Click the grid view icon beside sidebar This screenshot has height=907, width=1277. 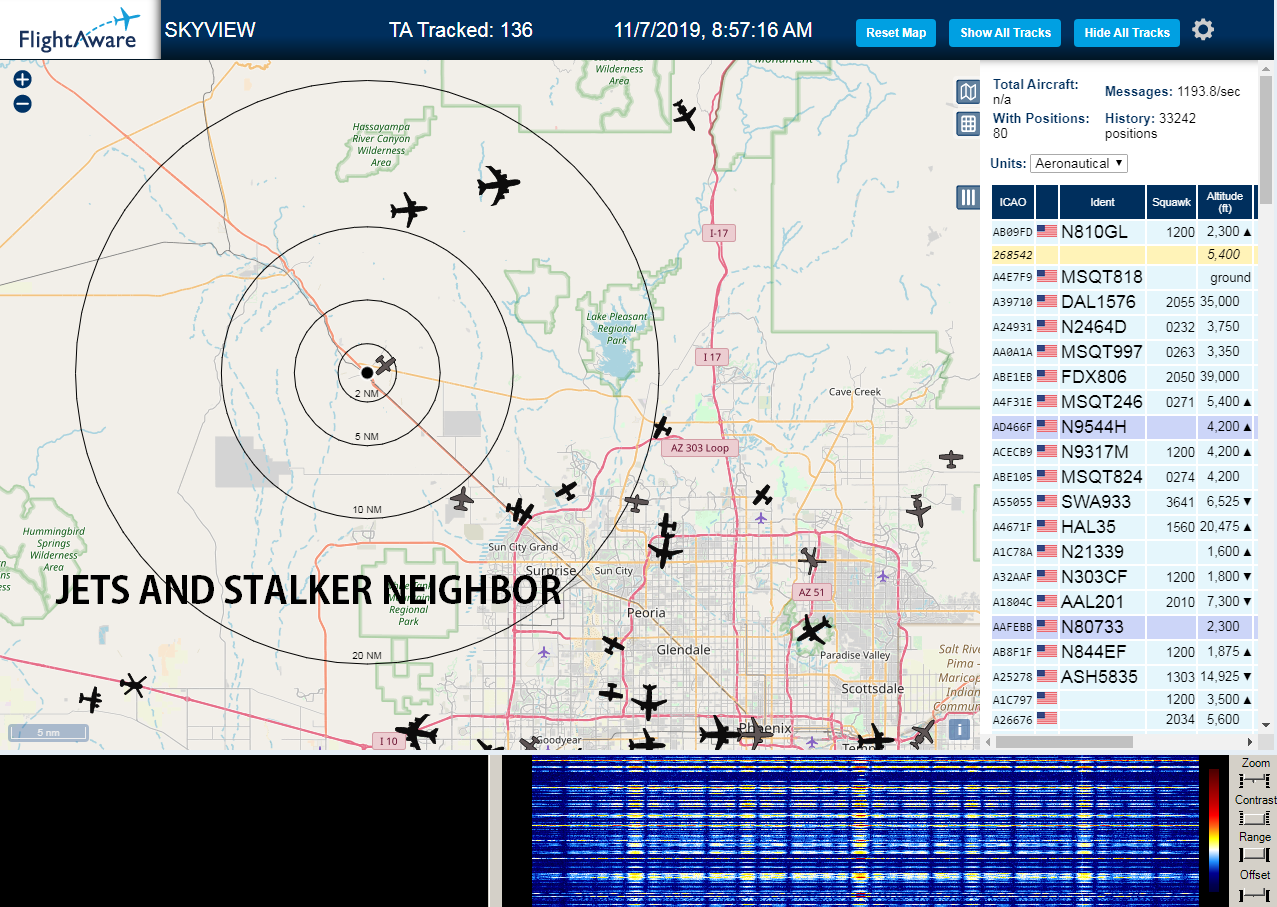(968, 124)
